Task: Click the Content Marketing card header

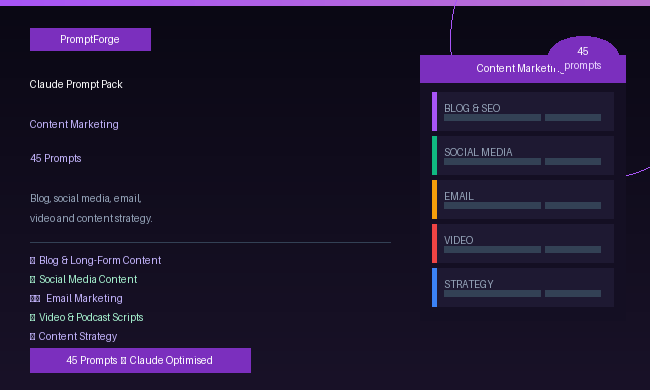Action: coord(523,69)
